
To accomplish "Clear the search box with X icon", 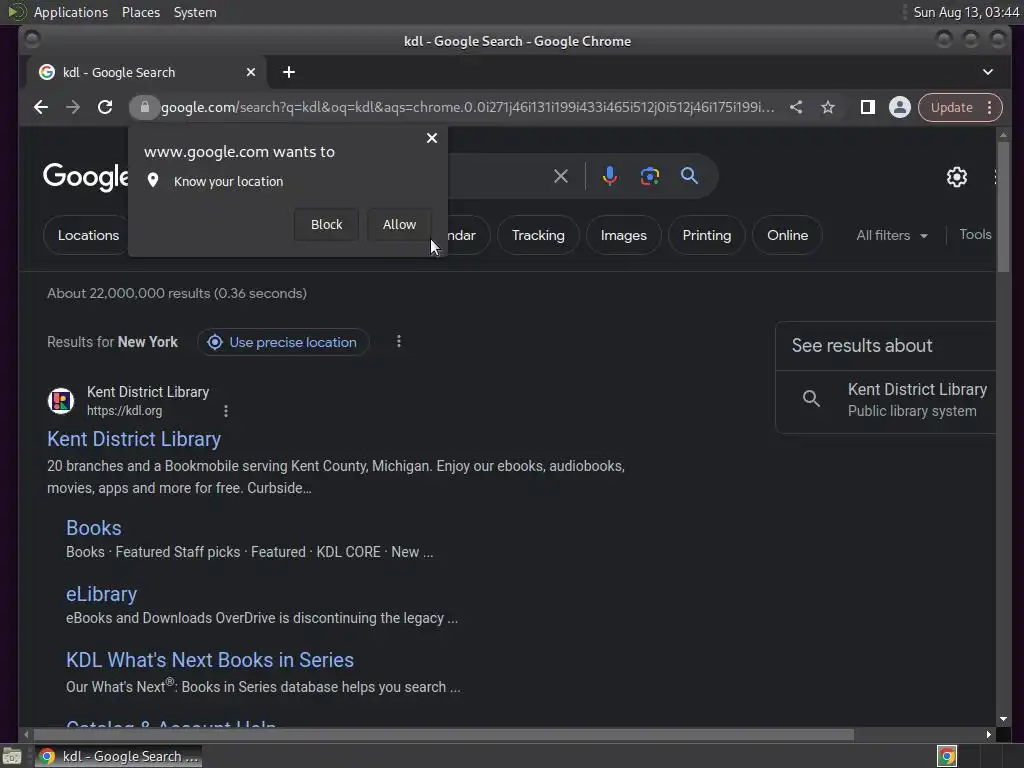I will pos(560,176).
